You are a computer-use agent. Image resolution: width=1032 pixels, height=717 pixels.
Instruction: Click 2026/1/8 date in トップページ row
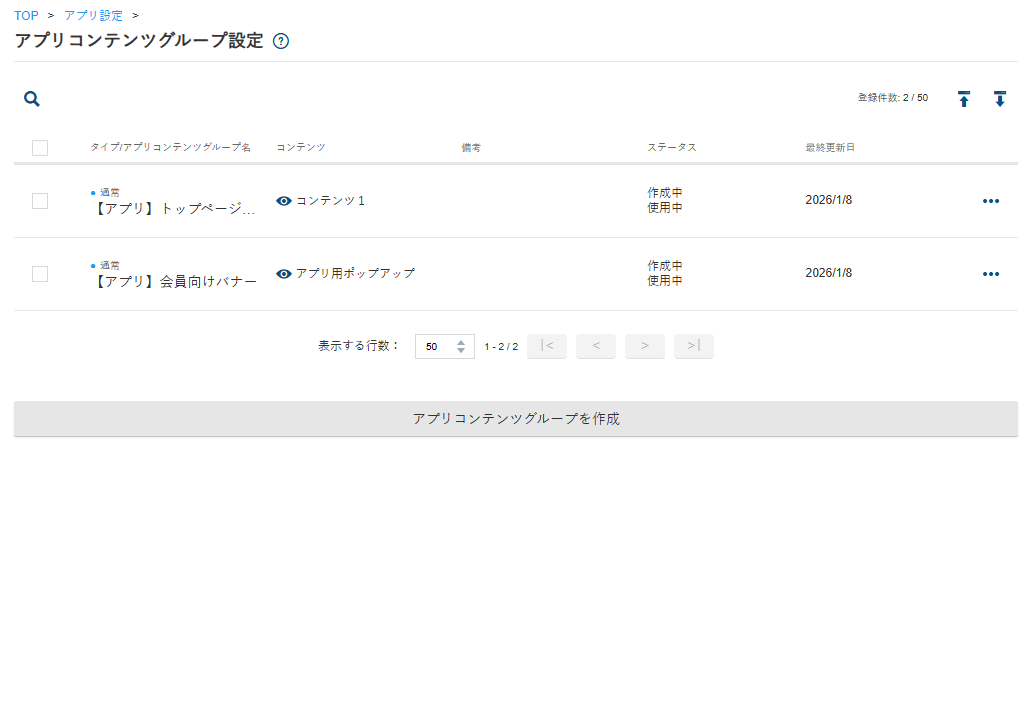(x=829, y=200)
